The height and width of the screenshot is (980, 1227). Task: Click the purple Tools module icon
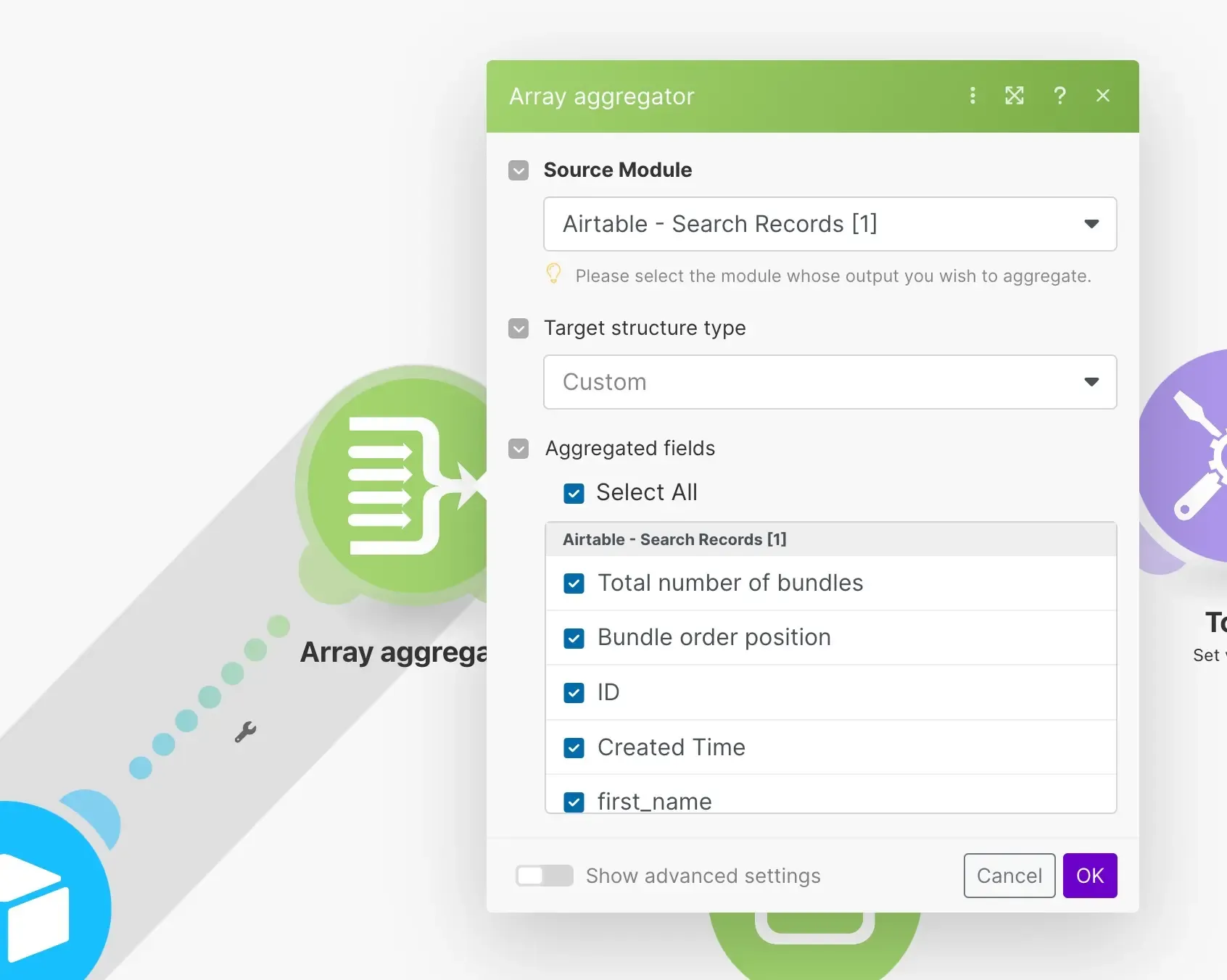[1183, 457]
